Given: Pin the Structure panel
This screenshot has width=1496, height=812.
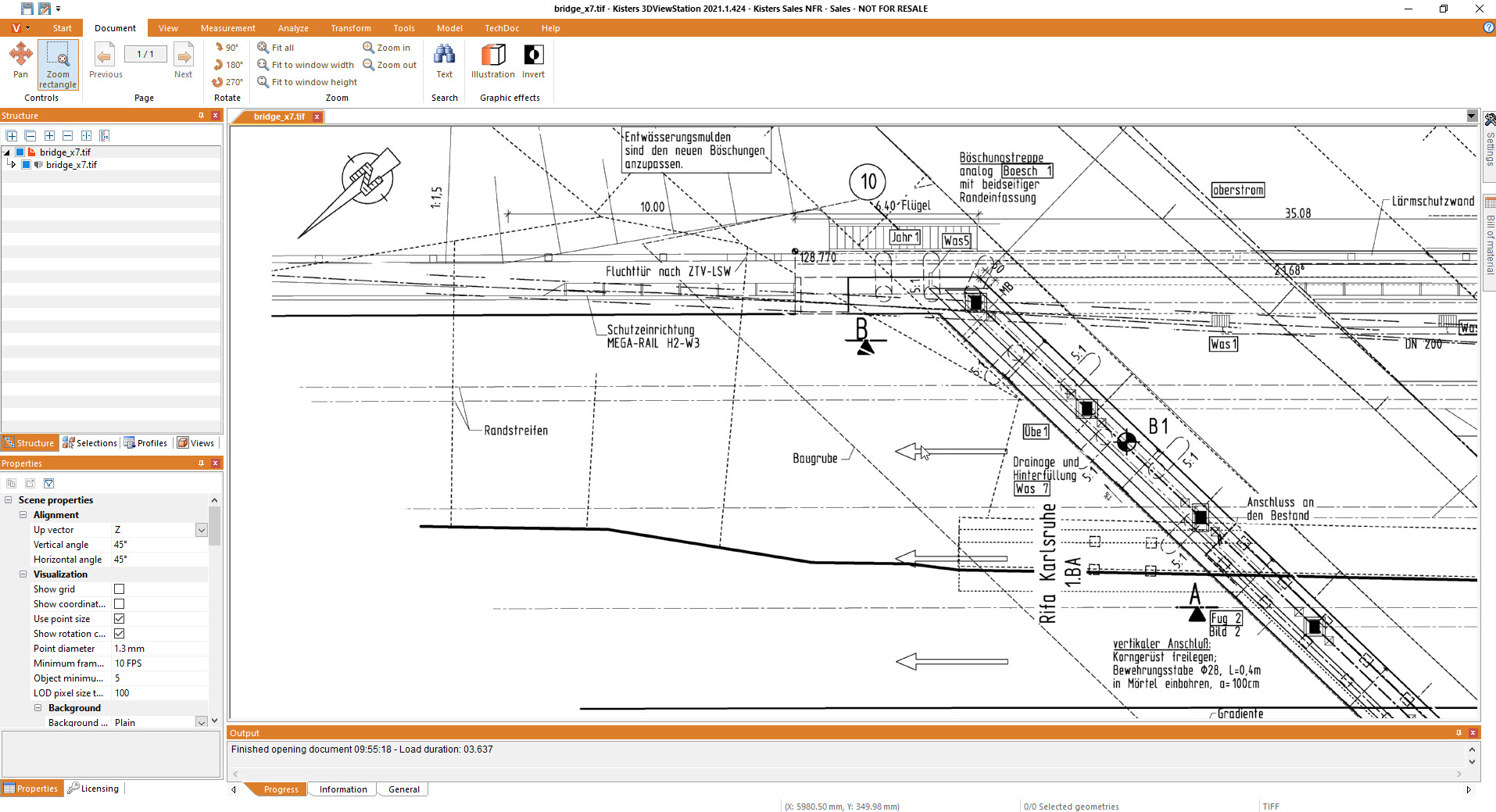Looking at the screenshot, I should point(201,116).
